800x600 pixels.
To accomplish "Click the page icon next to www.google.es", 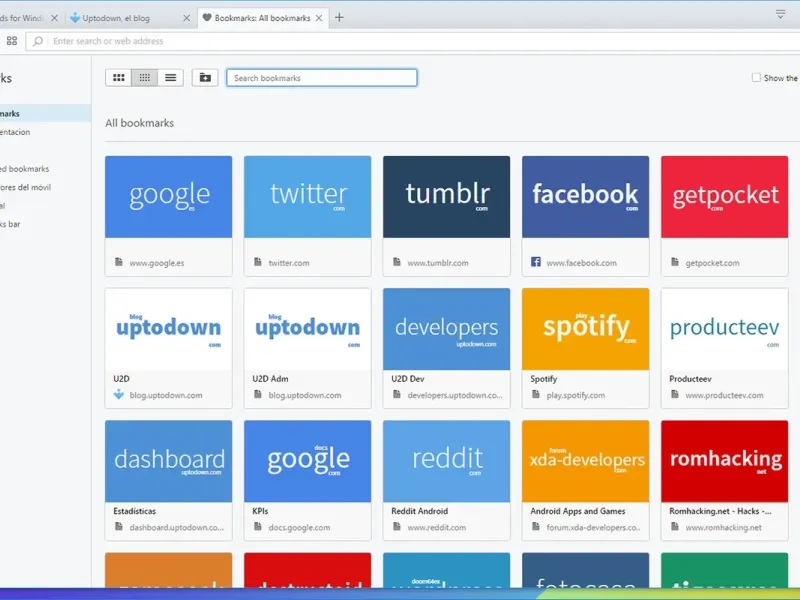I will click(x=118, y=262).
